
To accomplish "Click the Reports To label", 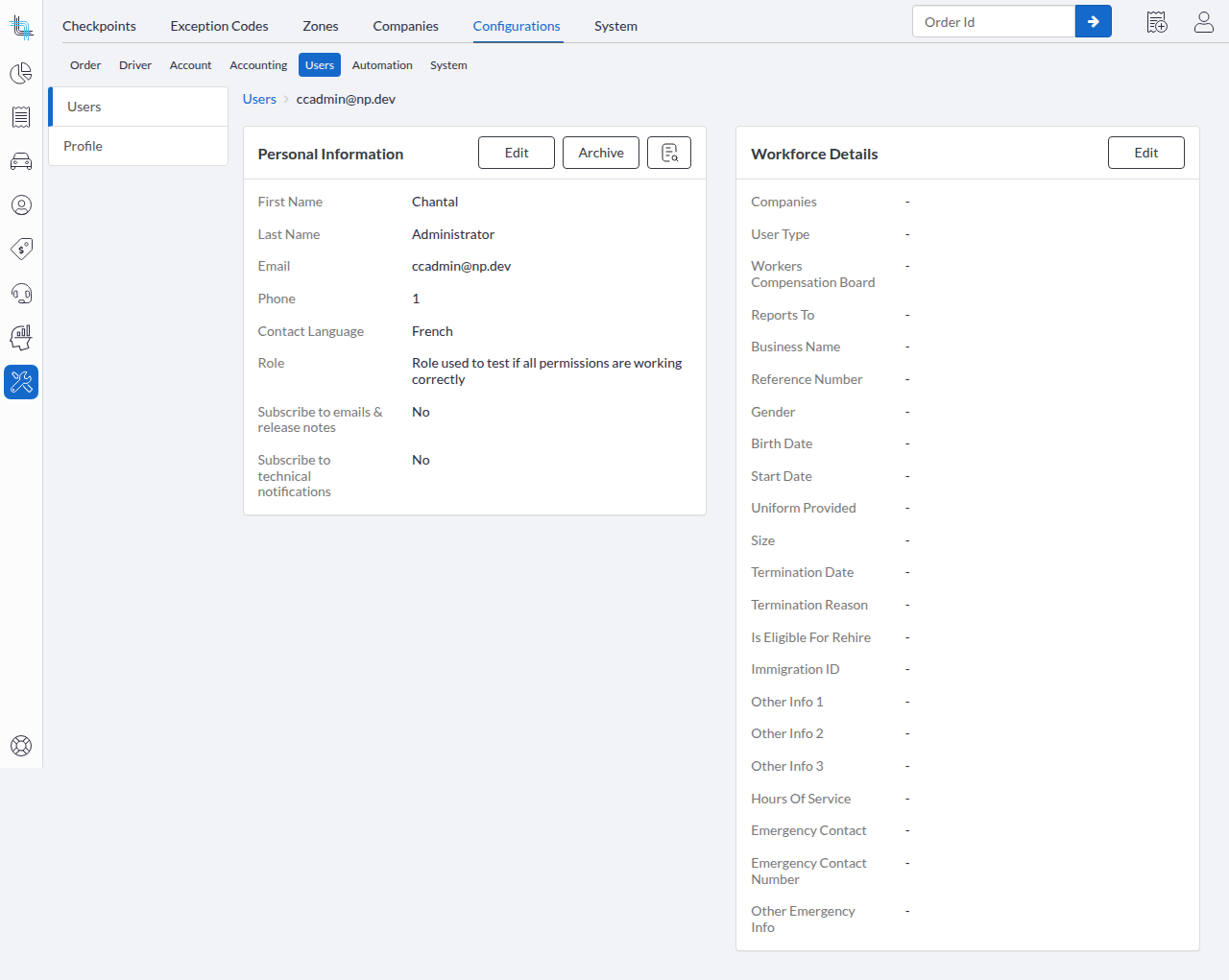I will (783, 315).
